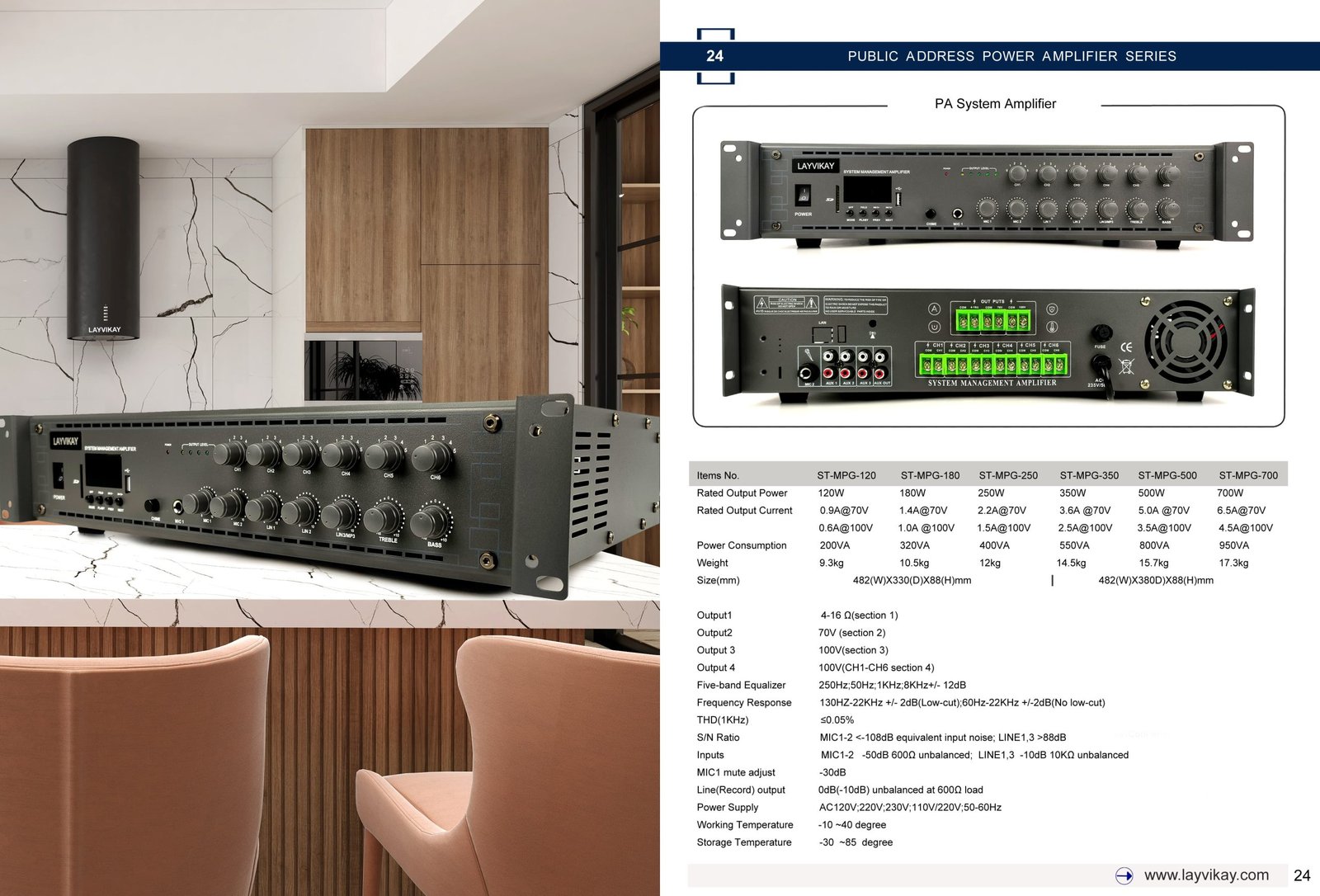The height and width of the screenshot is (896, 1320).
Task: Adjust the LIN3/MP3 knob on large amplifier
Action: [341, 514]
